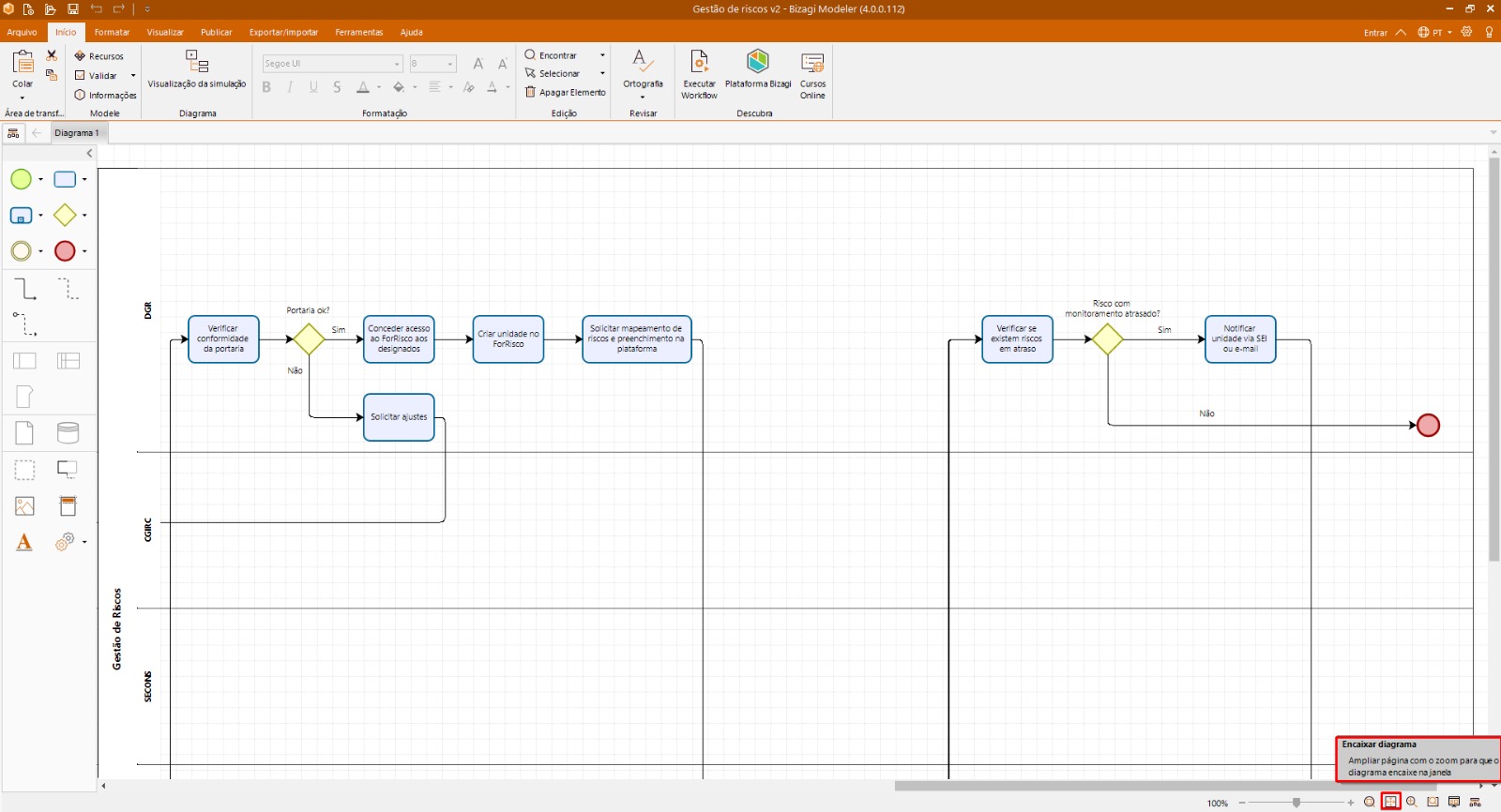Click the zoom slider handle
Viewport: 1501px width, 812px height.
tap(1296, 803)
